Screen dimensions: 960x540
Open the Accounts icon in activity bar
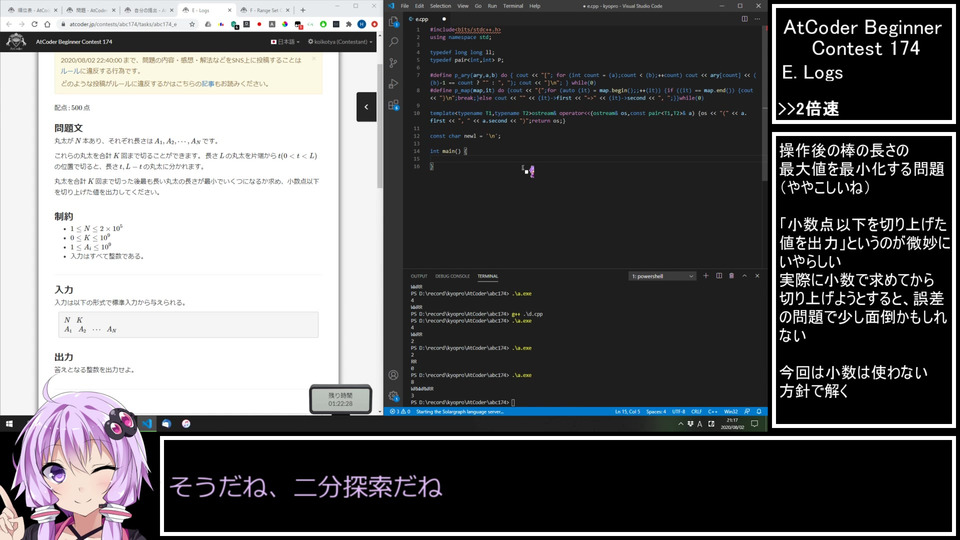[394, 375]
